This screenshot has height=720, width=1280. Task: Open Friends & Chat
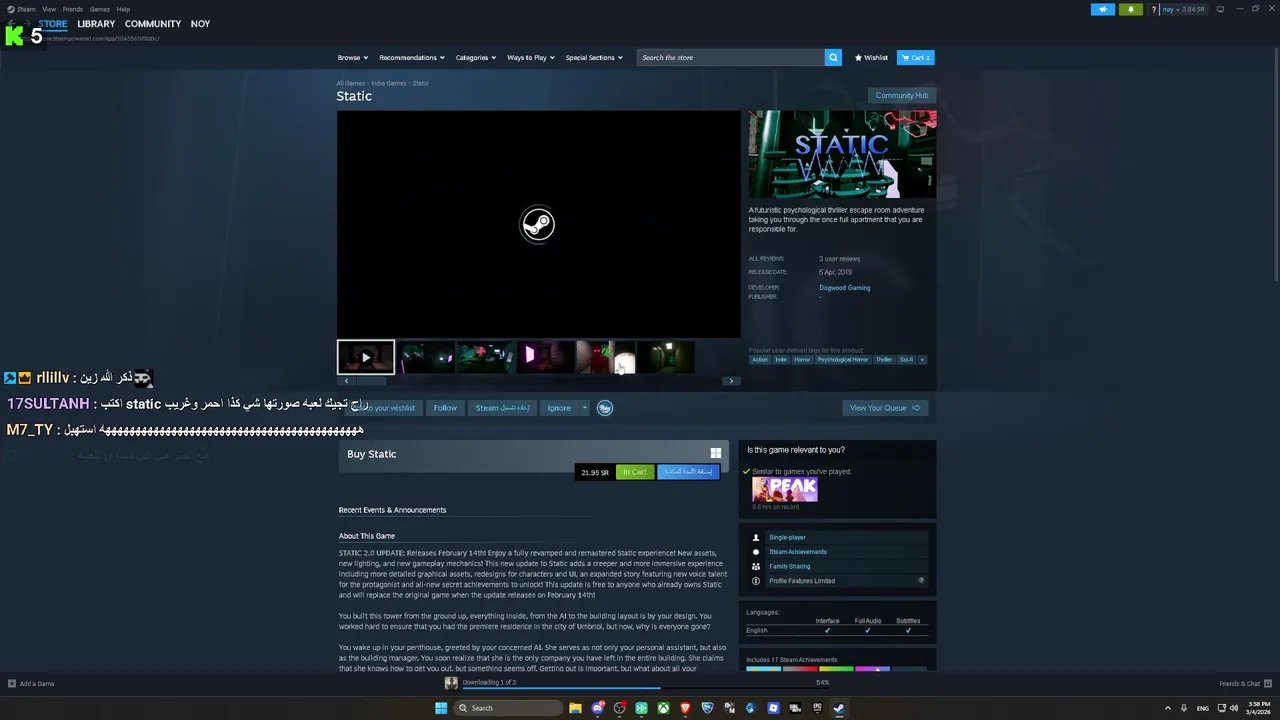1245,684
